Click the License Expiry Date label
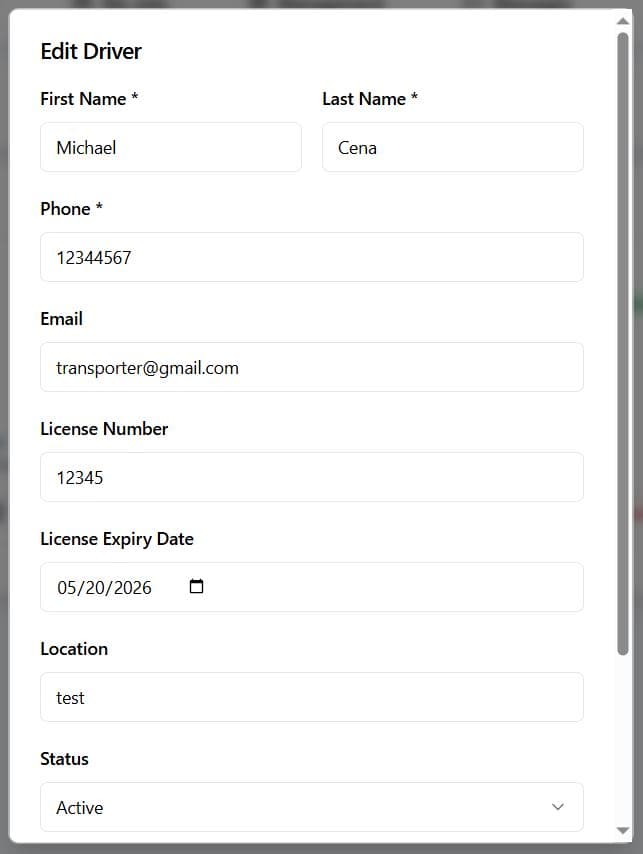Viewport: 643px width, 854px height. coord(117,539)
